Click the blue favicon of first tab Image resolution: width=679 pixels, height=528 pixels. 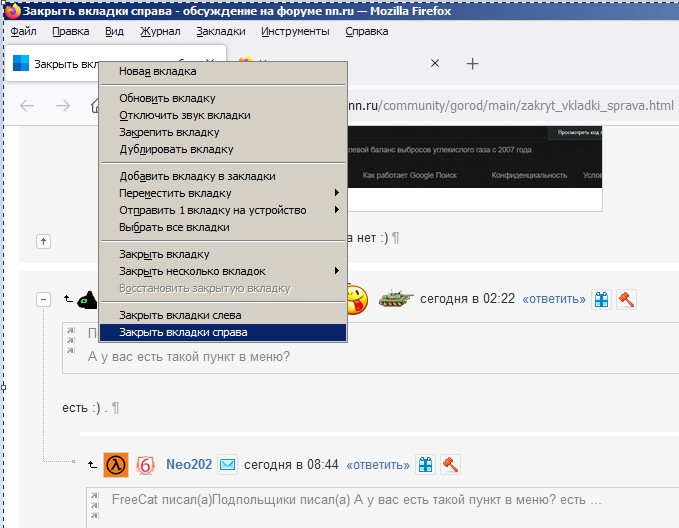[21, 63]
